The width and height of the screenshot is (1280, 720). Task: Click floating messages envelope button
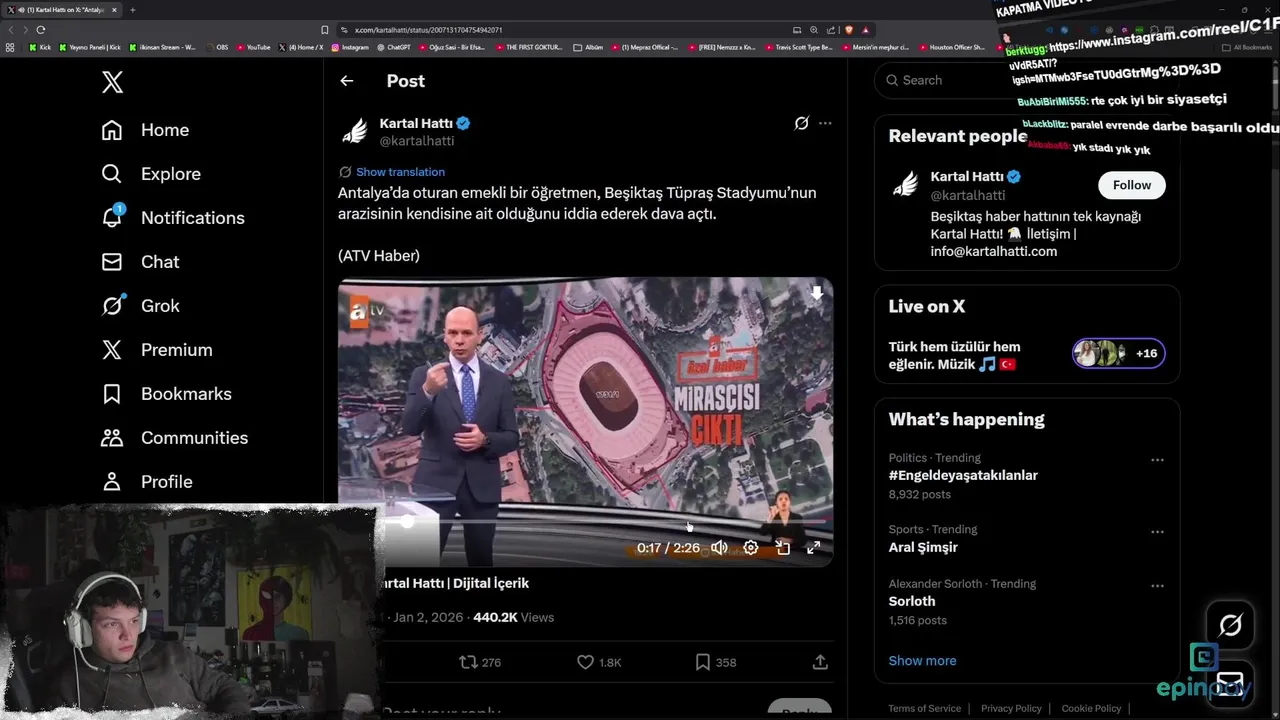coord(1230,684)
